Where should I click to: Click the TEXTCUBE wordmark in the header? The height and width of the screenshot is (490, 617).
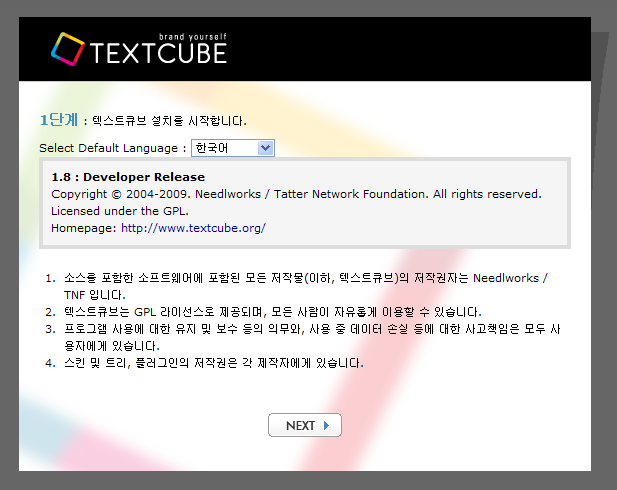(158, 53)
